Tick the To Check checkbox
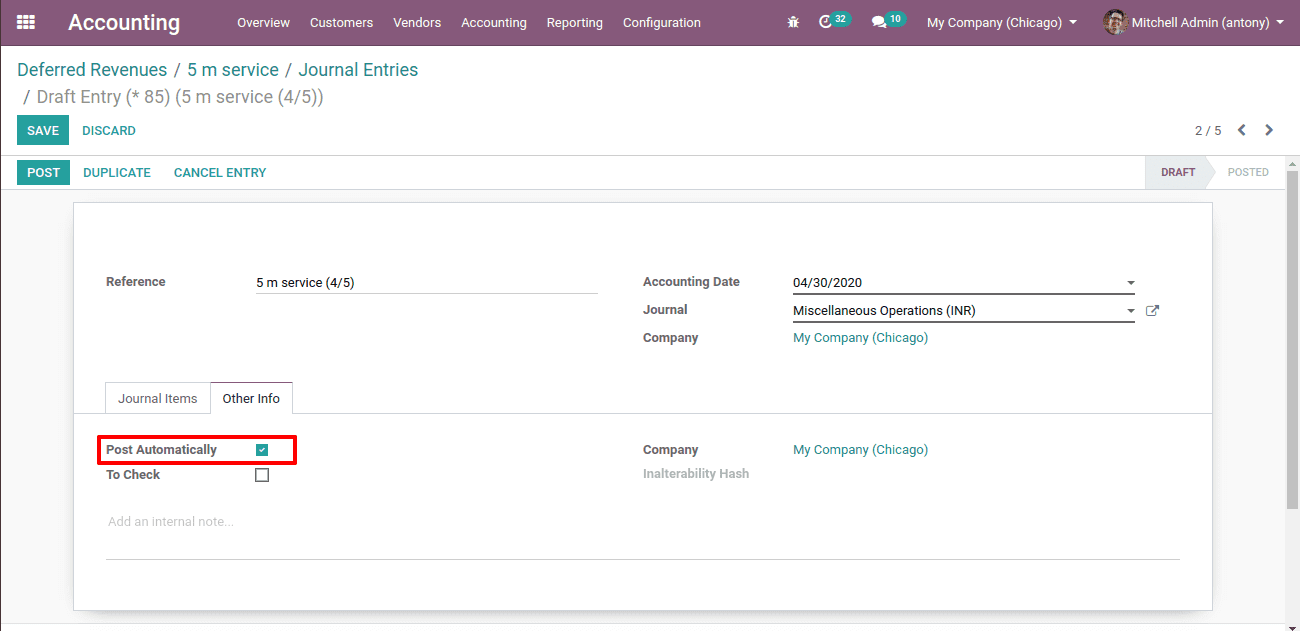Screen dimensions: 1300x631 pos(262,475)
